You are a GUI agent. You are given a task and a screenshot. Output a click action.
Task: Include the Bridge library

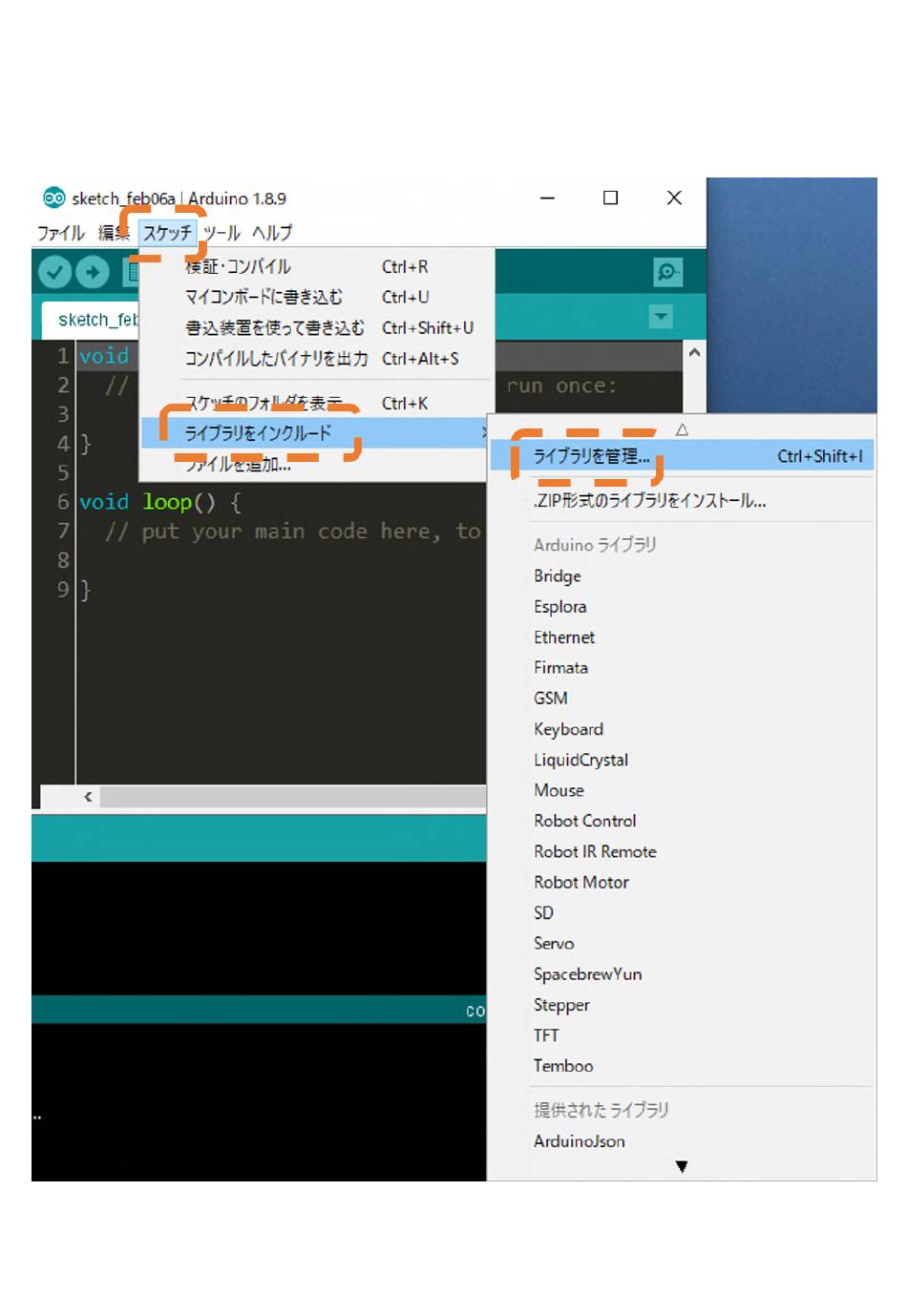pyautogui.click(x=682, y=575)
